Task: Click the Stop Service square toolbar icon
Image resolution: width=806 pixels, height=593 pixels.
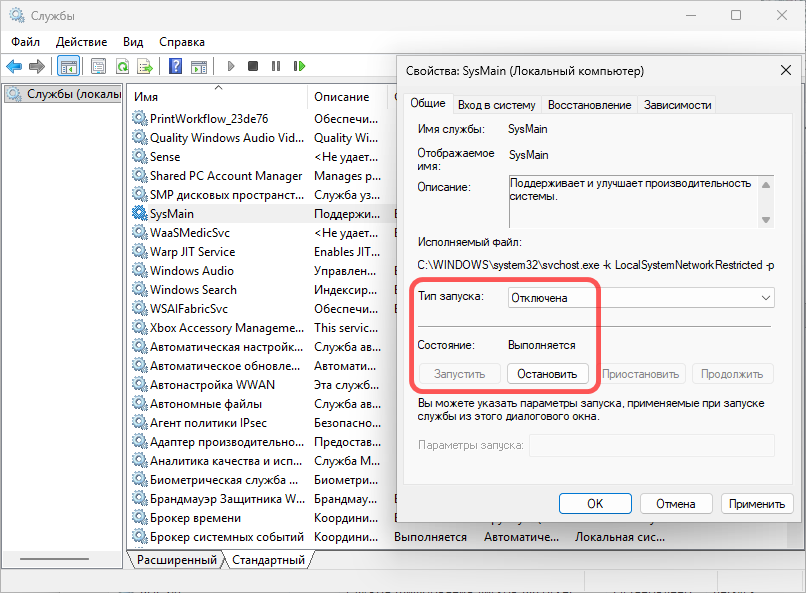Action: pyautogui.click(x=253, y=66)
